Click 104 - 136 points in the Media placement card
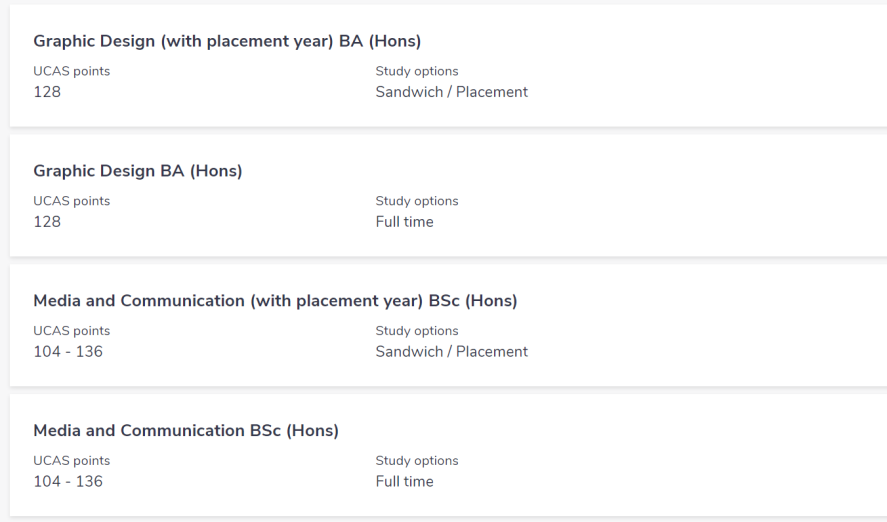This screenshot has width=887, height=522. pos(68,352)
